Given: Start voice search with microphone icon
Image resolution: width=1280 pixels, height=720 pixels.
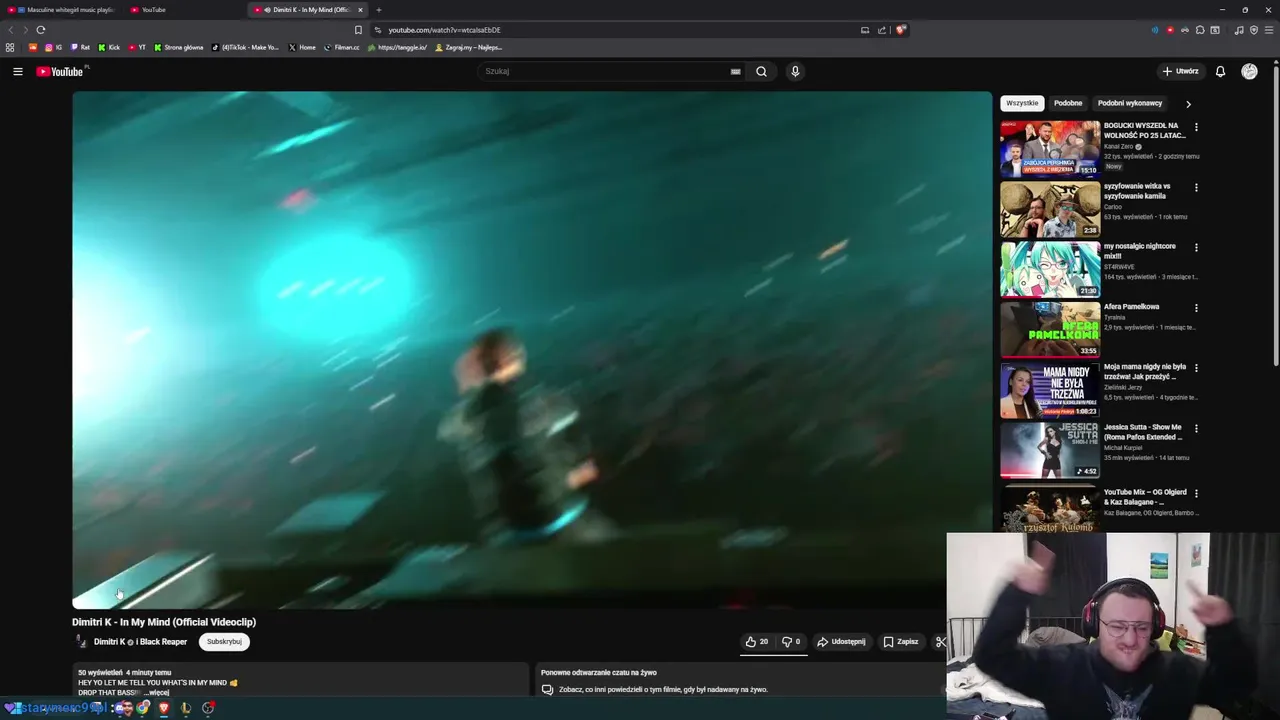Looking at the screenshot, I should (x=795, y=71).
